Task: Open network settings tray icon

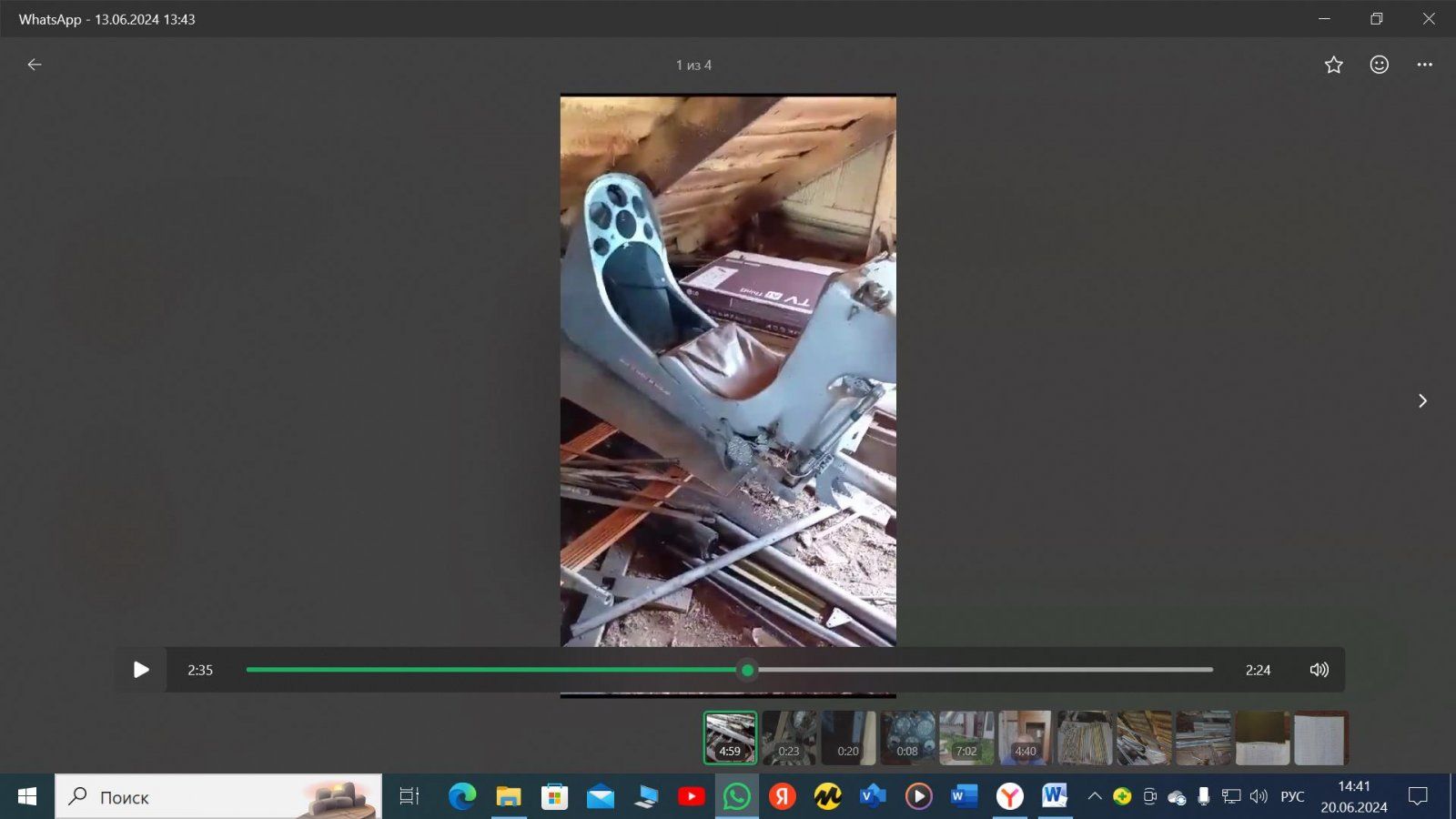Action: pyautogui.click(x=1231, y=796)
